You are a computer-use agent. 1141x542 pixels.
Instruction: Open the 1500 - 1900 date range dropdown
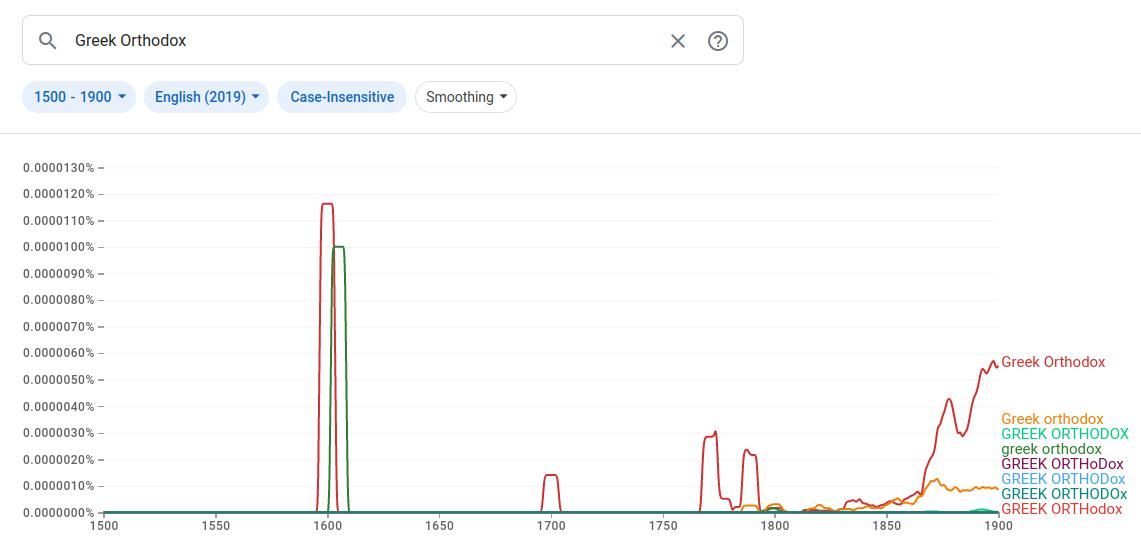(79, 97)
